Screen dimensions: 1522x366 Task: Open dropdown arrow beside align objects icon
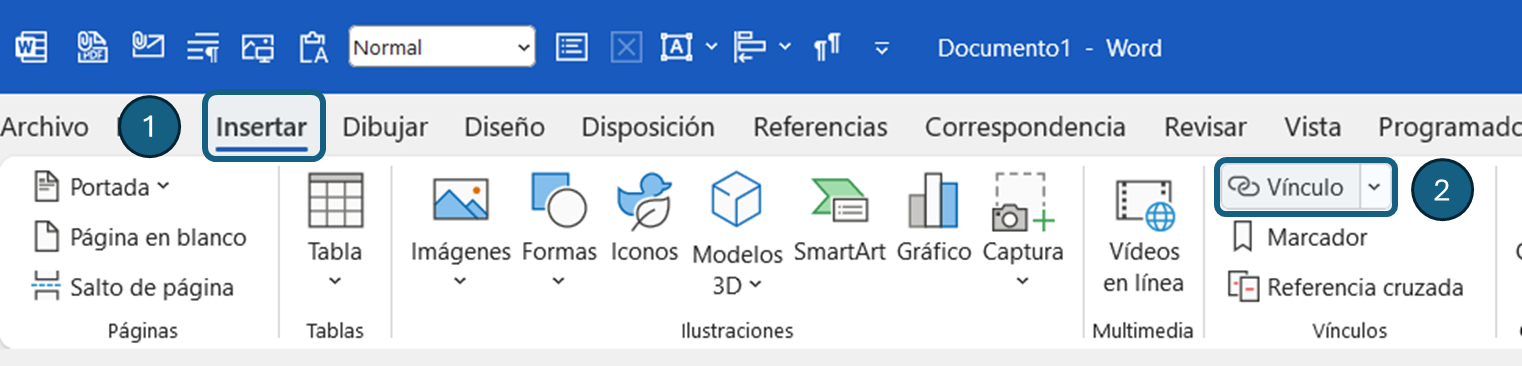[x=784, y=47]
